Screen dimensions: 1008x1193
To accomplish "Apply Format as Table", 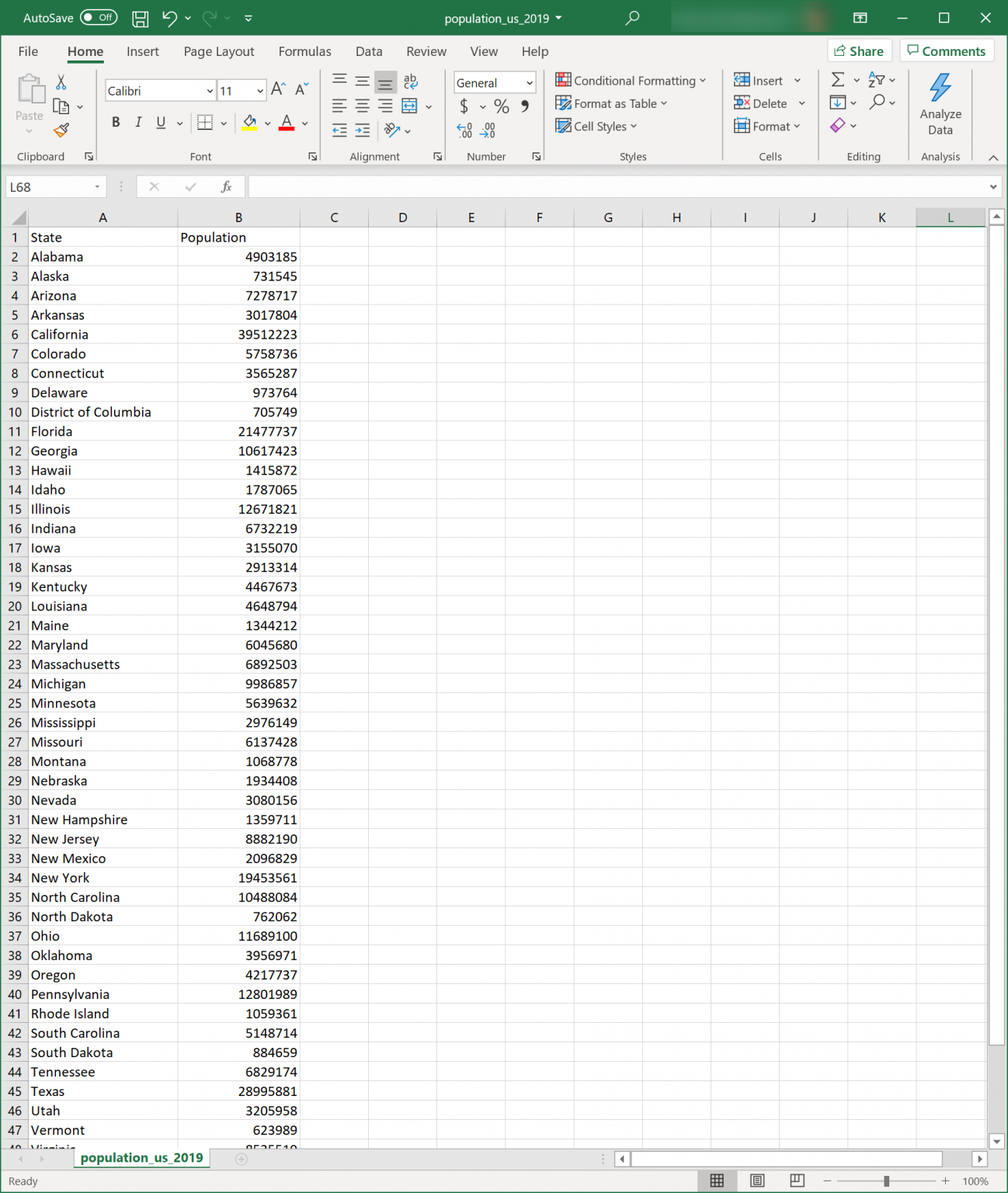I will click(x=611, y=103).
